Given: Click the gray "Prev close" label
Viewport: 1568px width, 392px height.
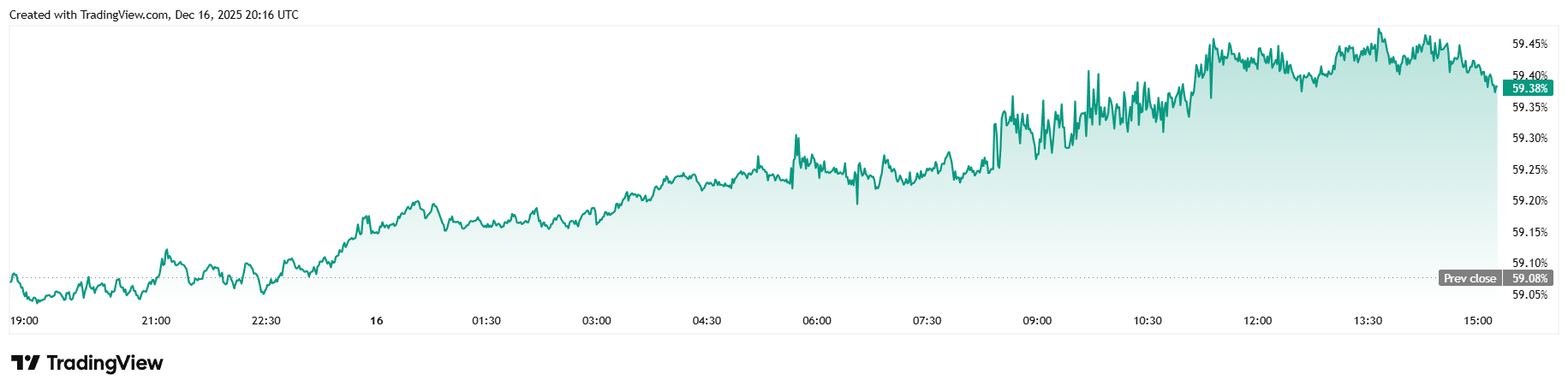Looking at the screenshot, I should (x=1470, y=278).
